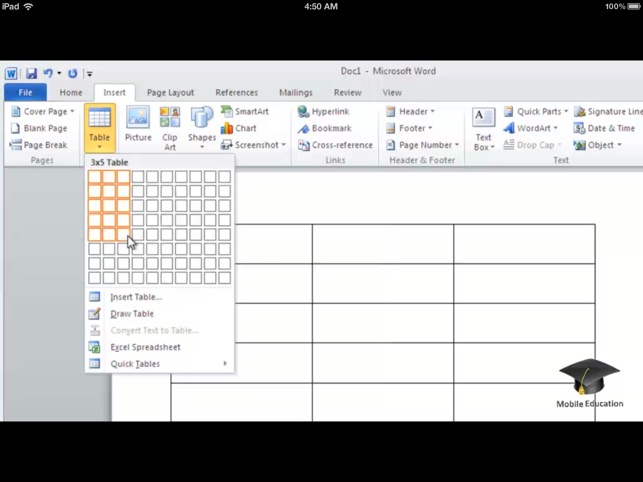Select the Insert tab

[114, 92]
